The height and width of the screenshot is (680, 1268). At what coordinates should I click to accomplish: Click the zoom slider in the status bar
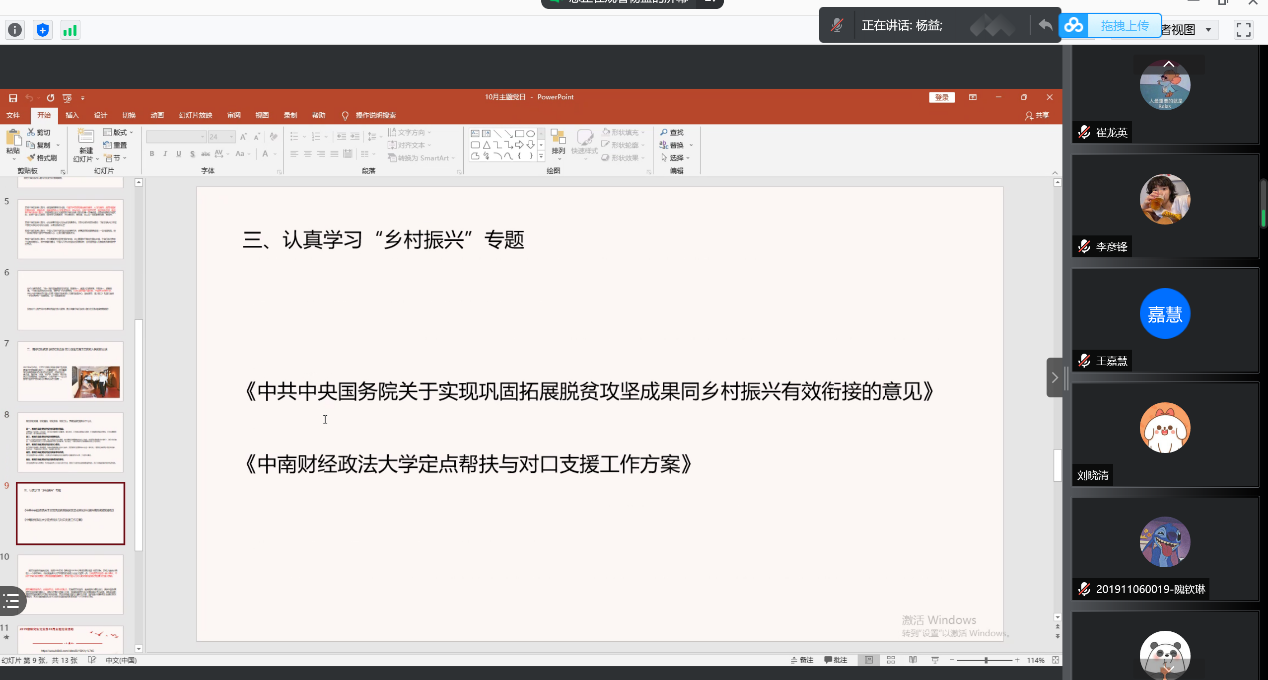click(986, 660)
